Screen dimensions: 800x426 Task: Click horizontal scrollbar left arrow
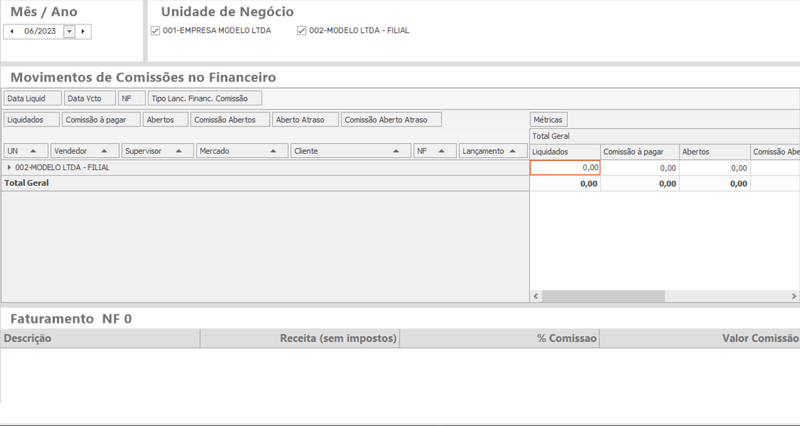[536, 296]
